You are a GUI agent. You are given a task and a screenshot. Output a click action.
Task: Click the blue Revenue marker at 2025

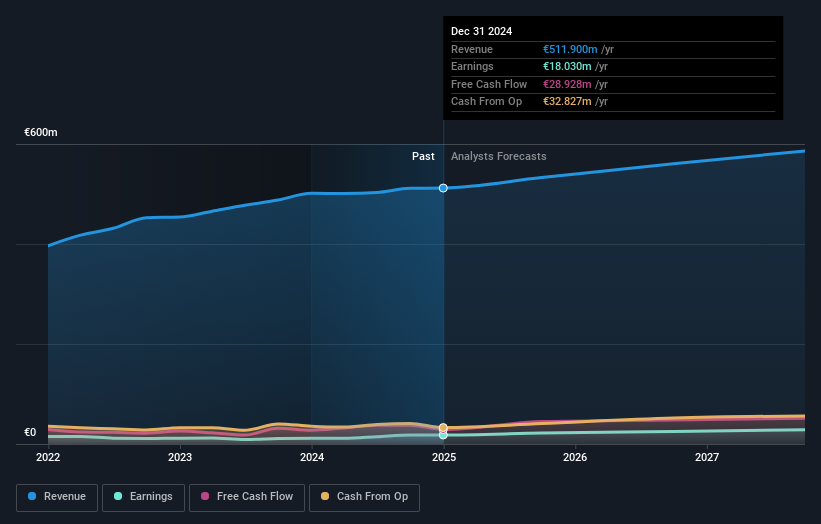[x=443, y=188]
